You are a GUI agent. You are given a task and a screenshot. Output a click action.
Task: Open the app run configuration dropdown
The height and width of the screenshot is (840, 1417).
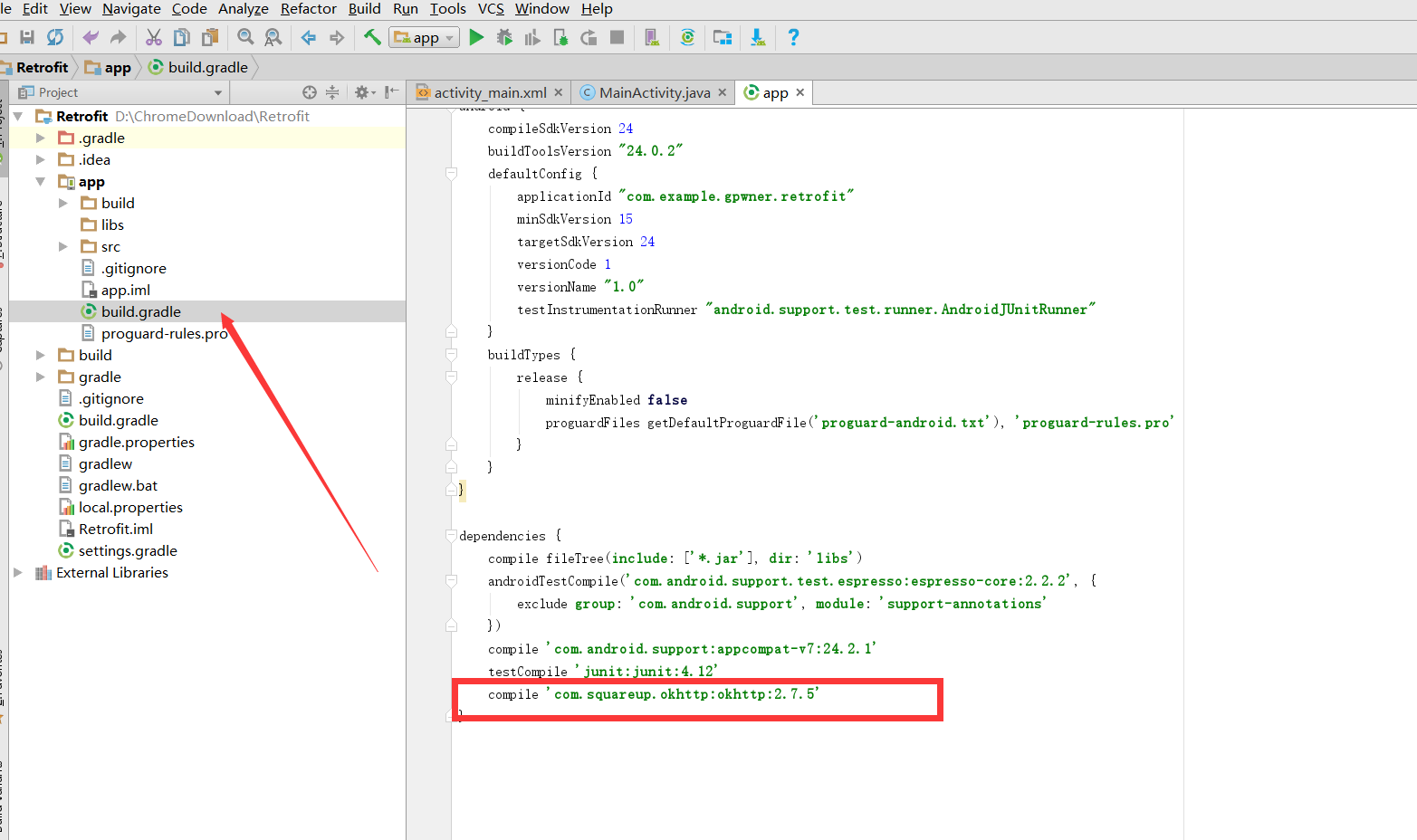pos(425,37)
